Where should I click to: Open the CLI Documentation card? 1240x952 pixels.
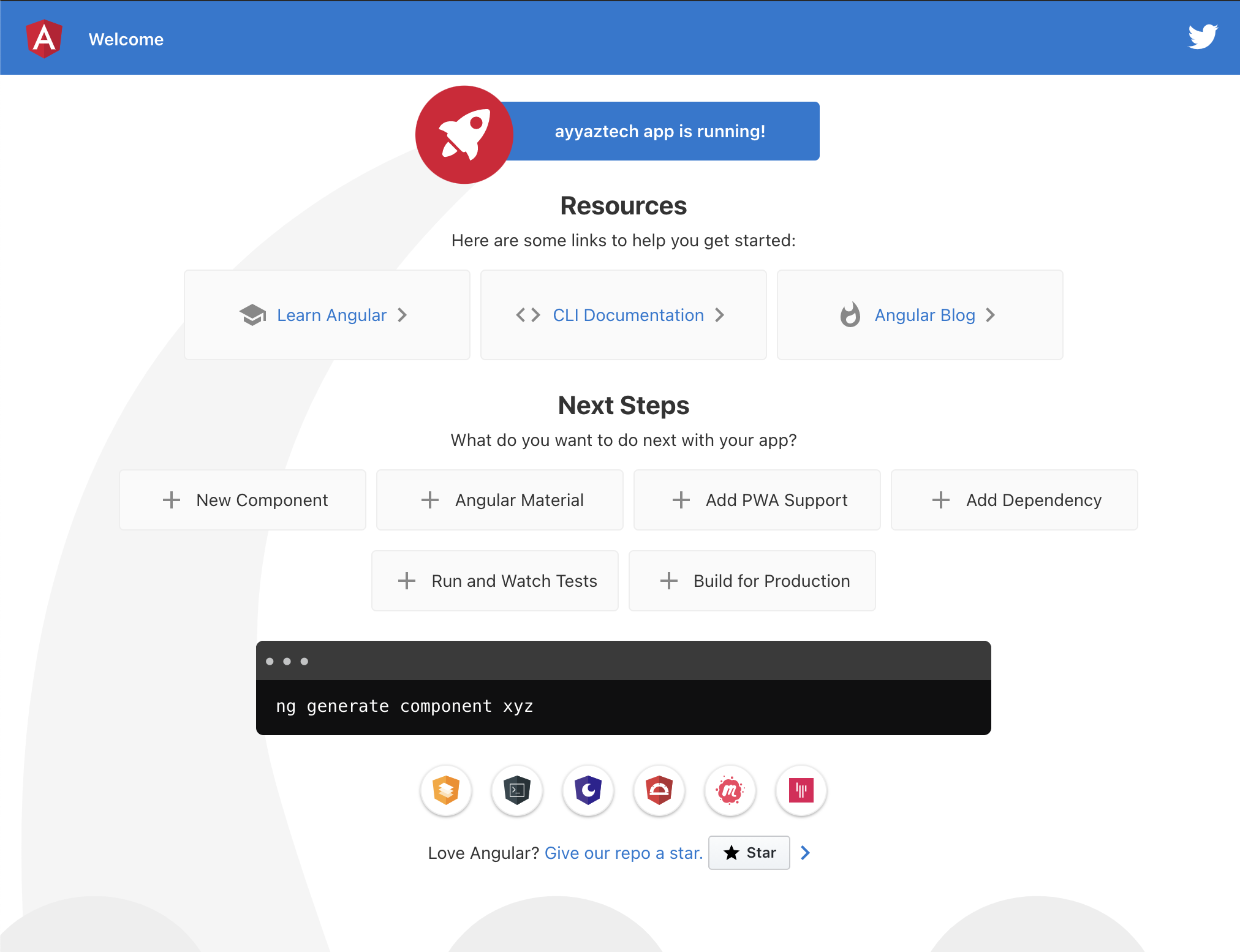(x=623, y=315)
